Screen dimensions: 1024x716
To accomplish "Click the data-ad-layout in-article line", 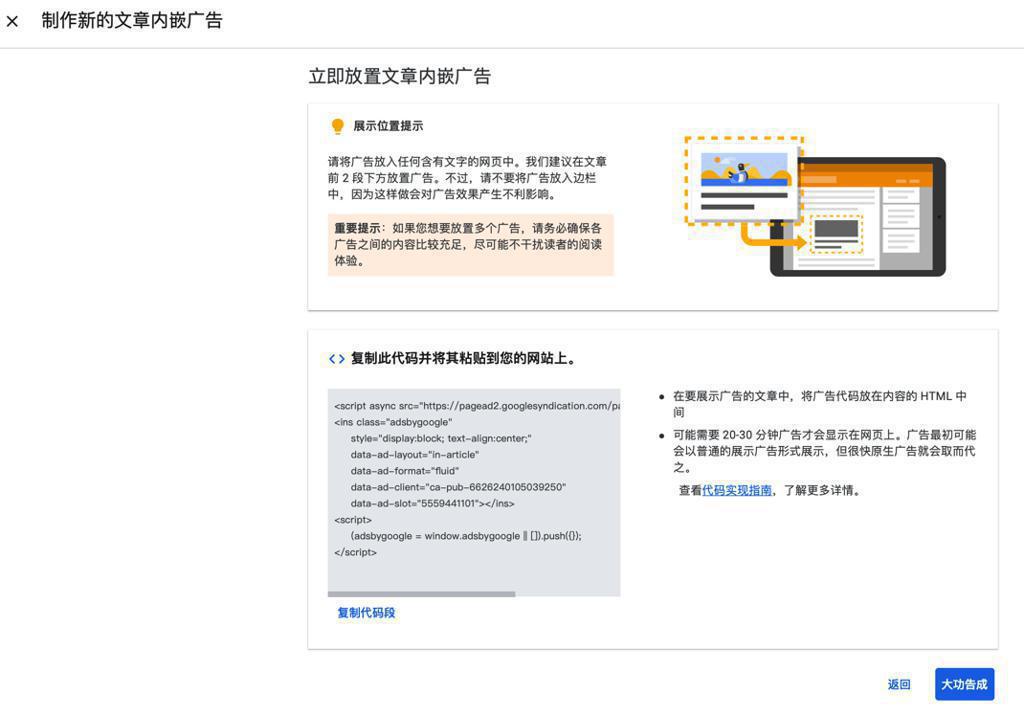I will tap(414, 455).
